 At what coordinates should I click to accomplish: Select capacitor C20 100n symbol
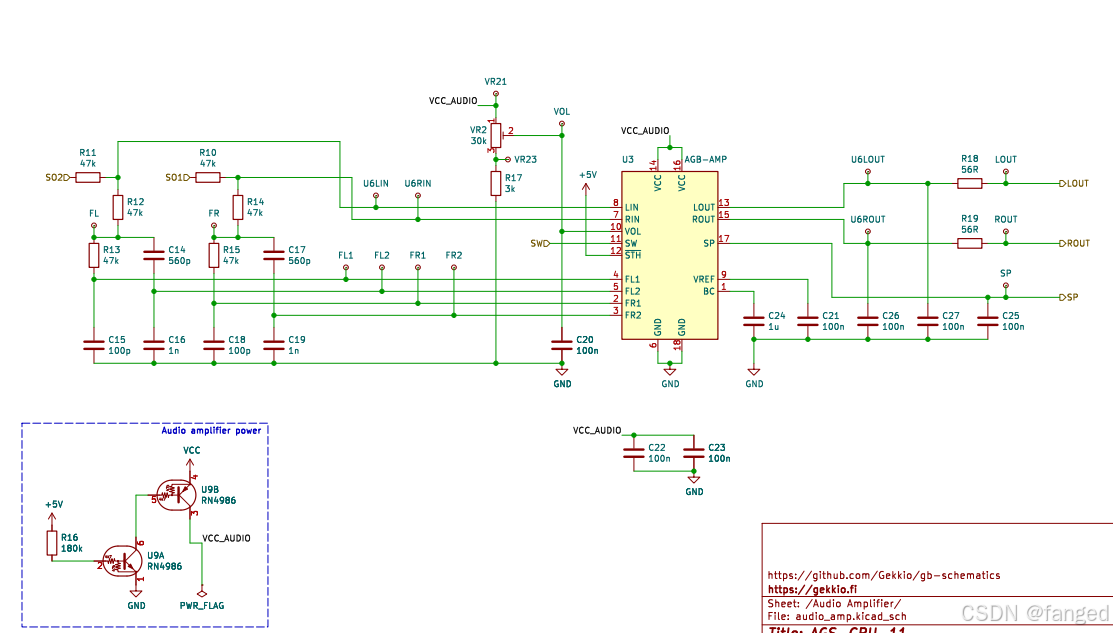point(561,345)
